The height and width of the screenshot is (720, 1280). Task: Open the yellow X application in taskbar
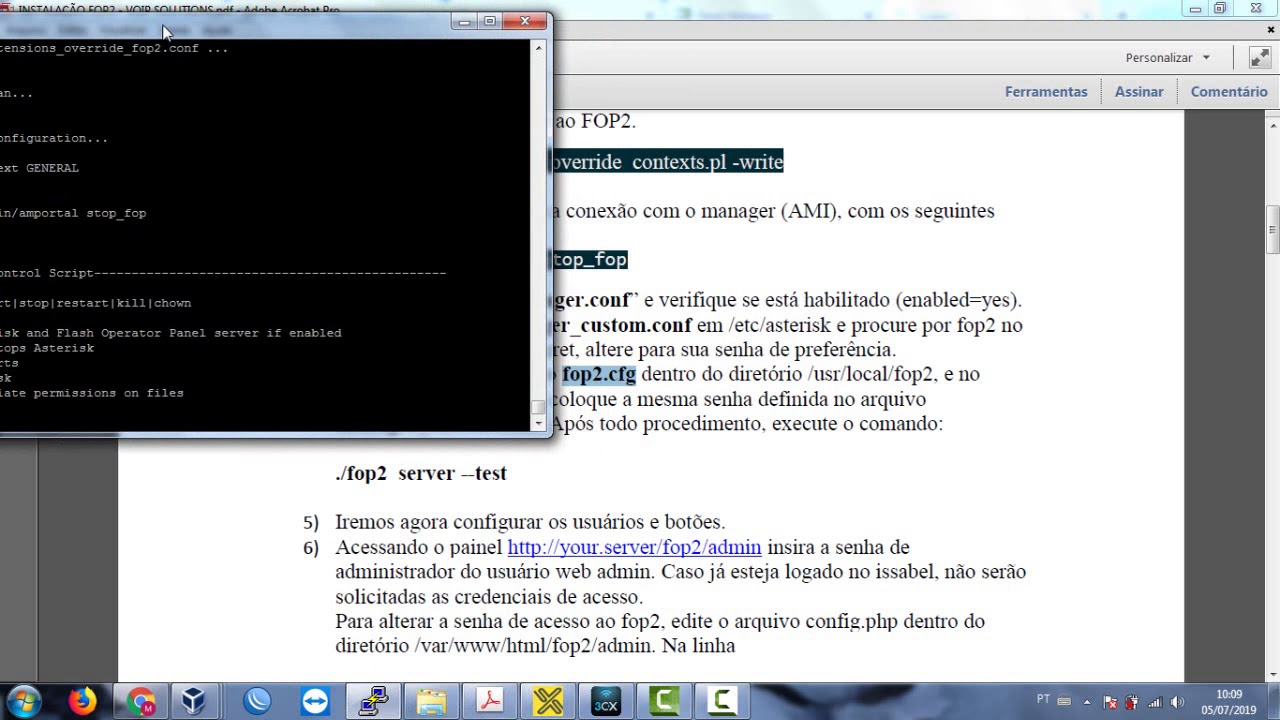548,701
